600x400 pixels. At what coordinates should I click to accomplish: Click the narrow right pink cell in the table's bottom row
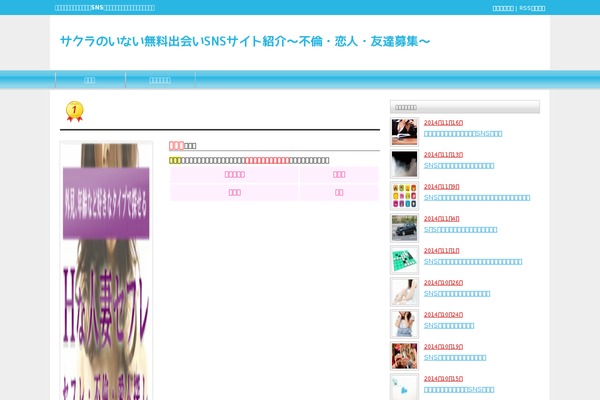[339, 193]
